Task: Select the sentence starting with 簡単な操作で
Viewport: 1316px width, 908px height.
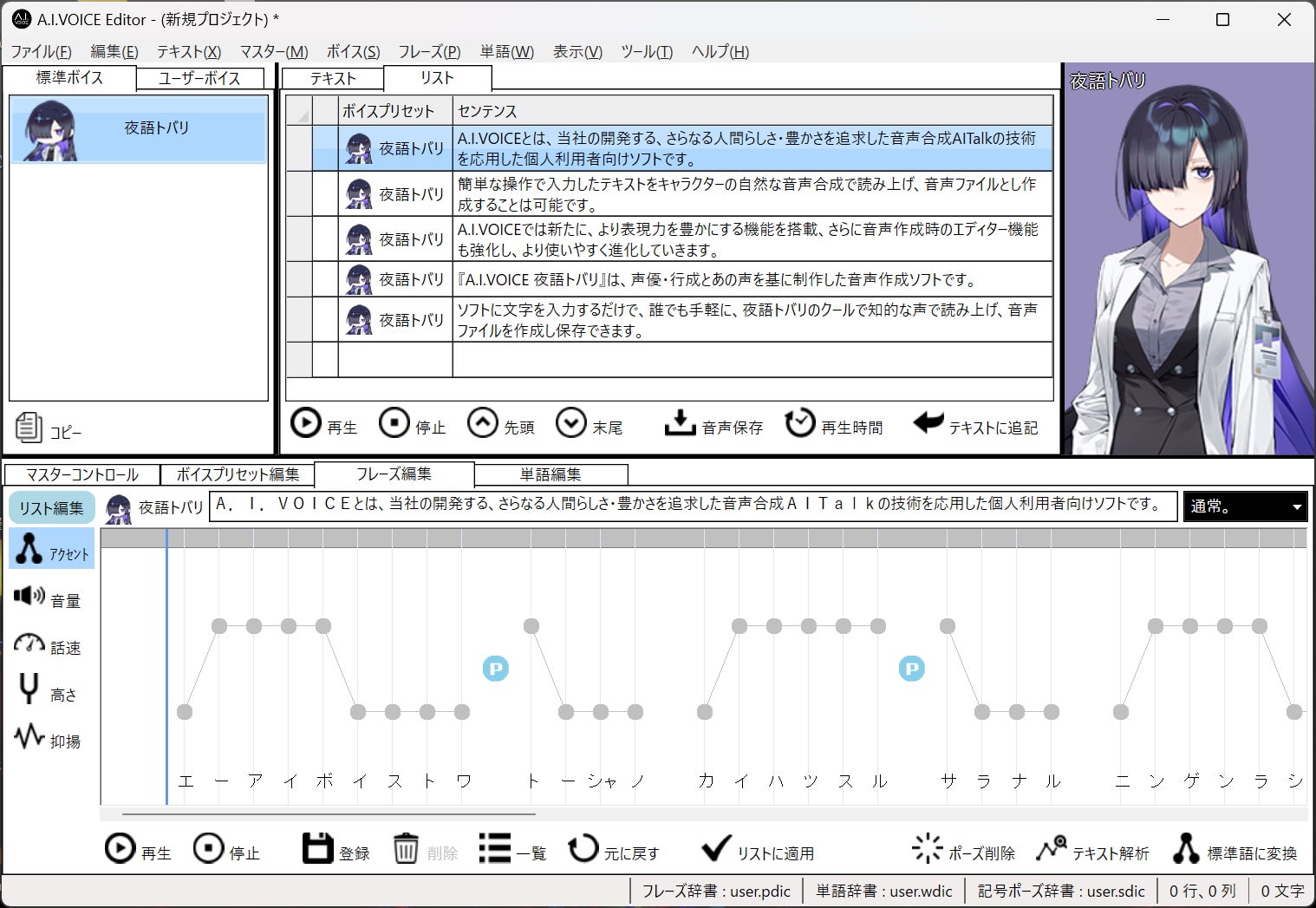Action: (752, 194)
